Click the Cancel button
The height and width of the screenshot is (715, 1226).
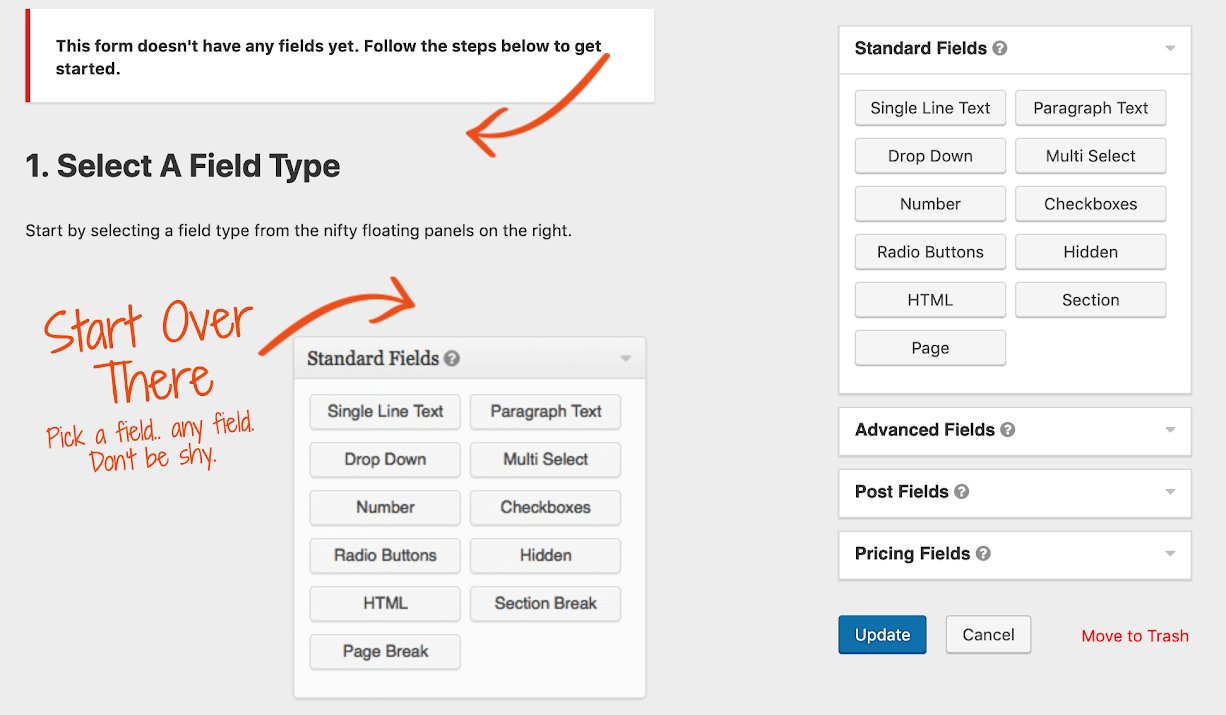click(x=988, y=635)
